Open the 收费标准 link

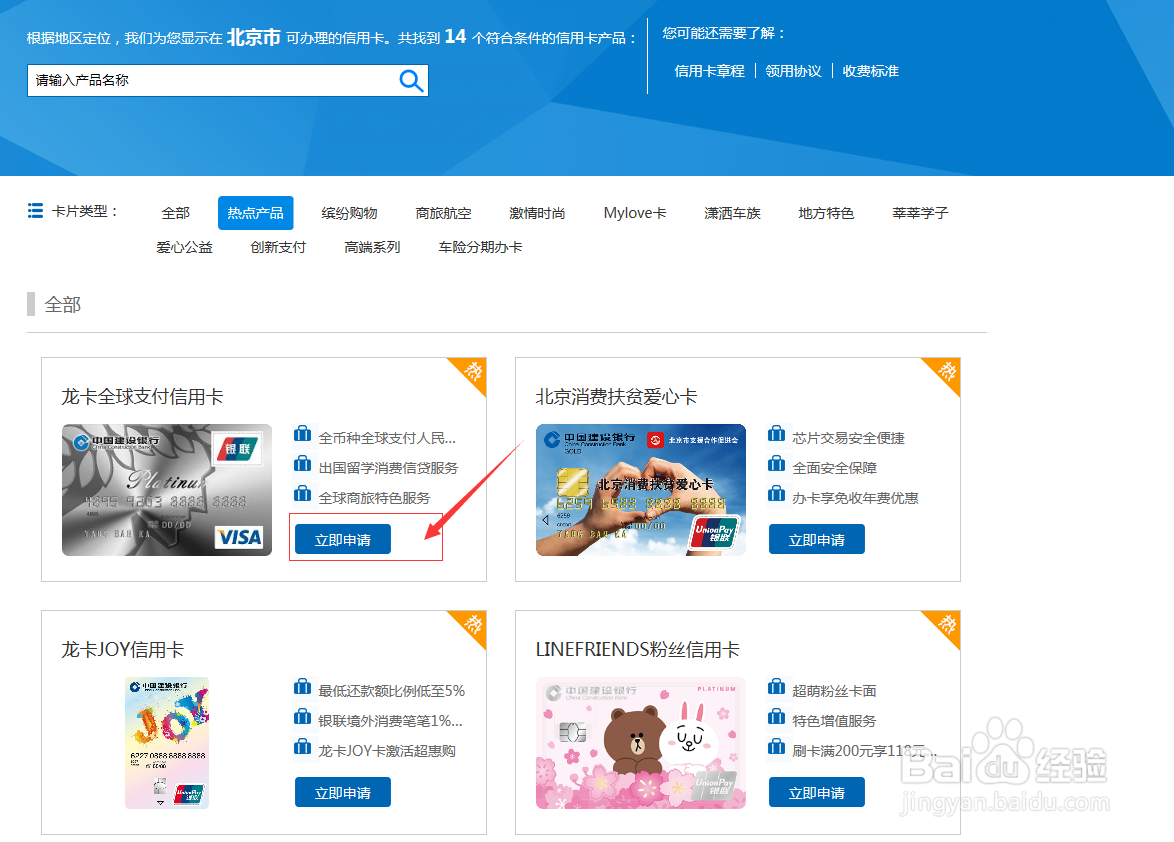point(871,71)
